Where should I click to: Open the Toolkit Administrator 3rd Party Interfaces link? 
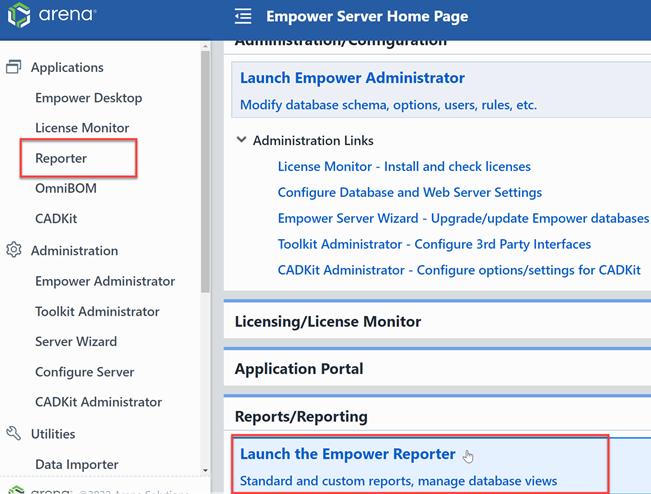click(434, 244)
